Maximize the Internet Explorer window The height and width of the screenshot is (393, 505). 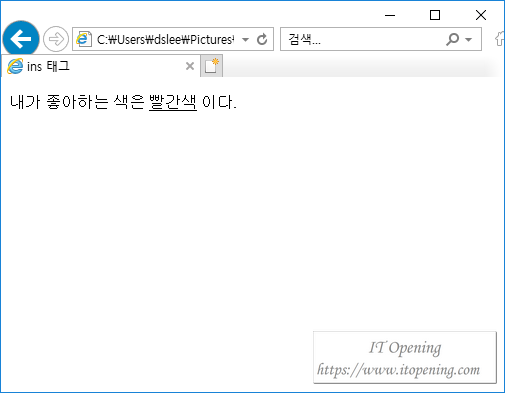click(x=435, y=15)
